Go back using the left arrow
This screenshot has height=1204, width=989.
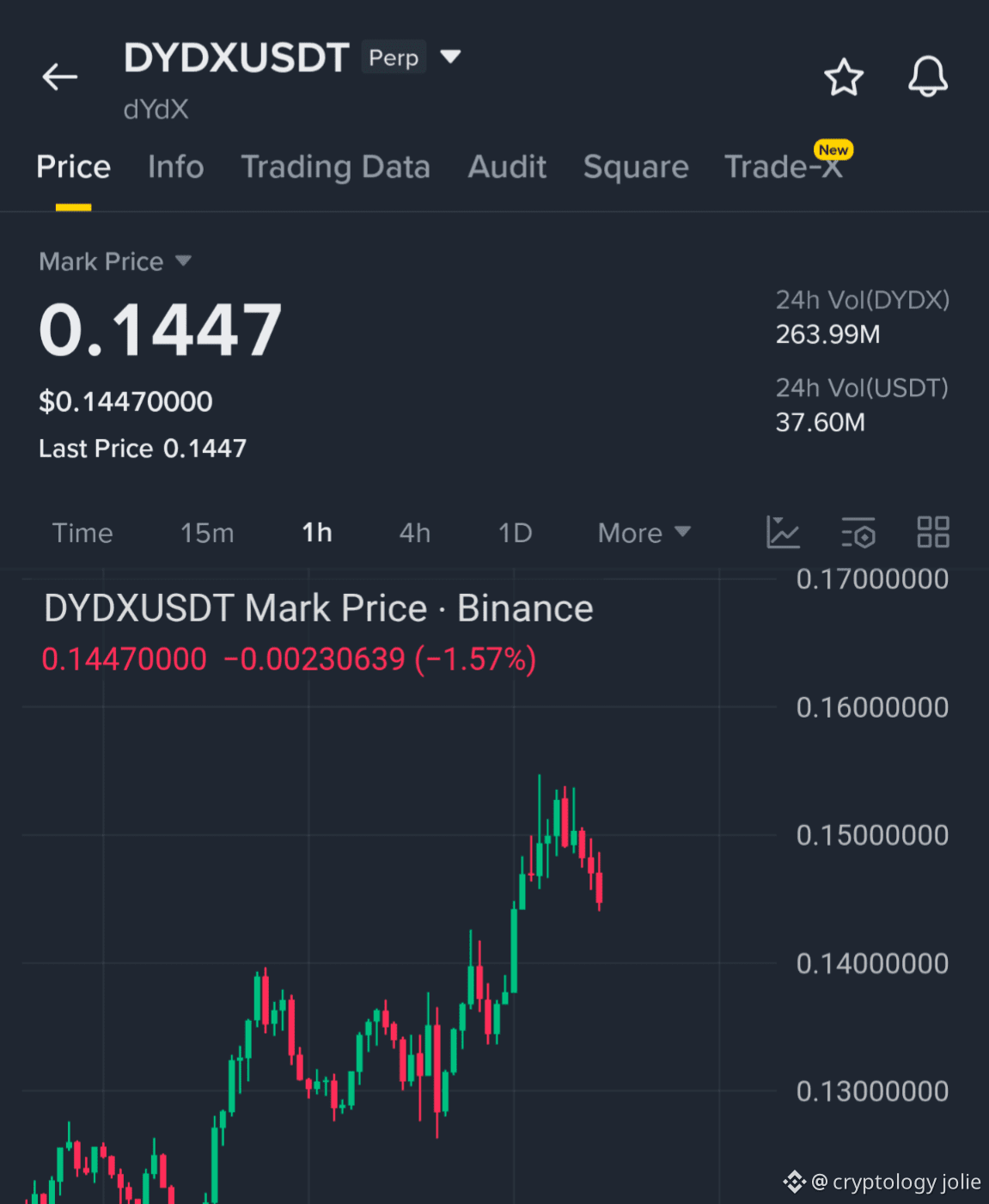coord(60,77)
